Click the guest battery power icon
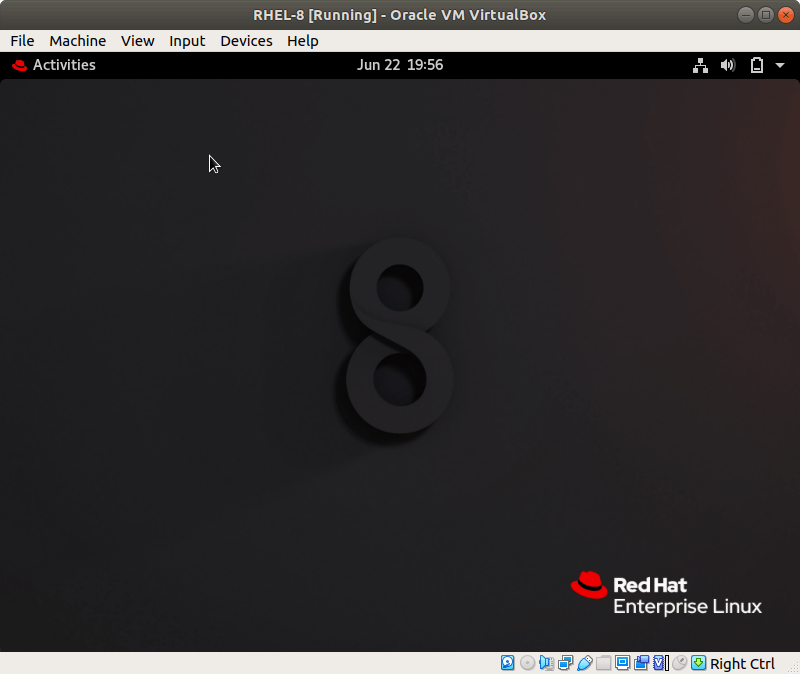 coord(757,65)
